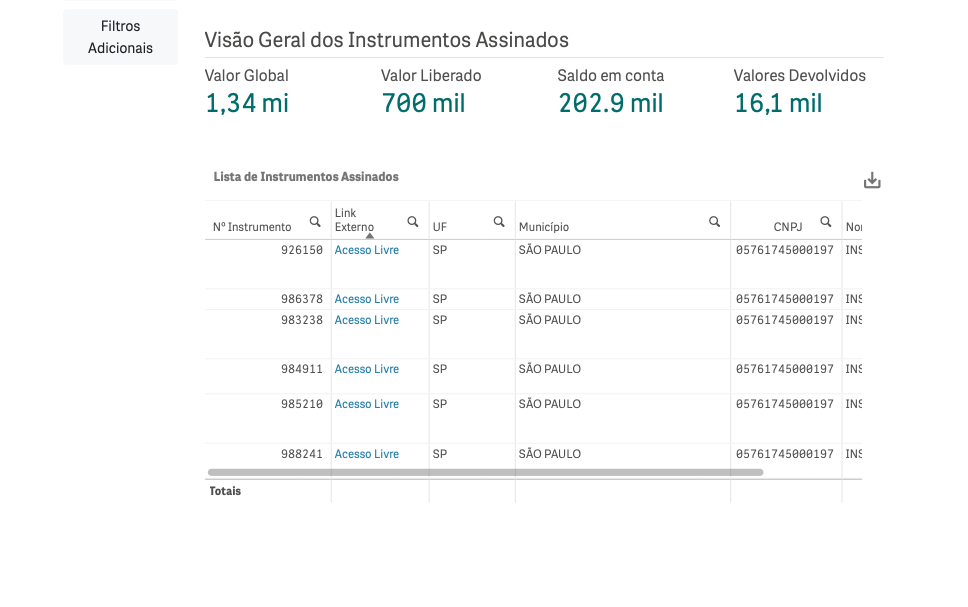Open search for the Município column
Image resolution: width=968 pixels, height=607 pixels.
tap(714, 222)
